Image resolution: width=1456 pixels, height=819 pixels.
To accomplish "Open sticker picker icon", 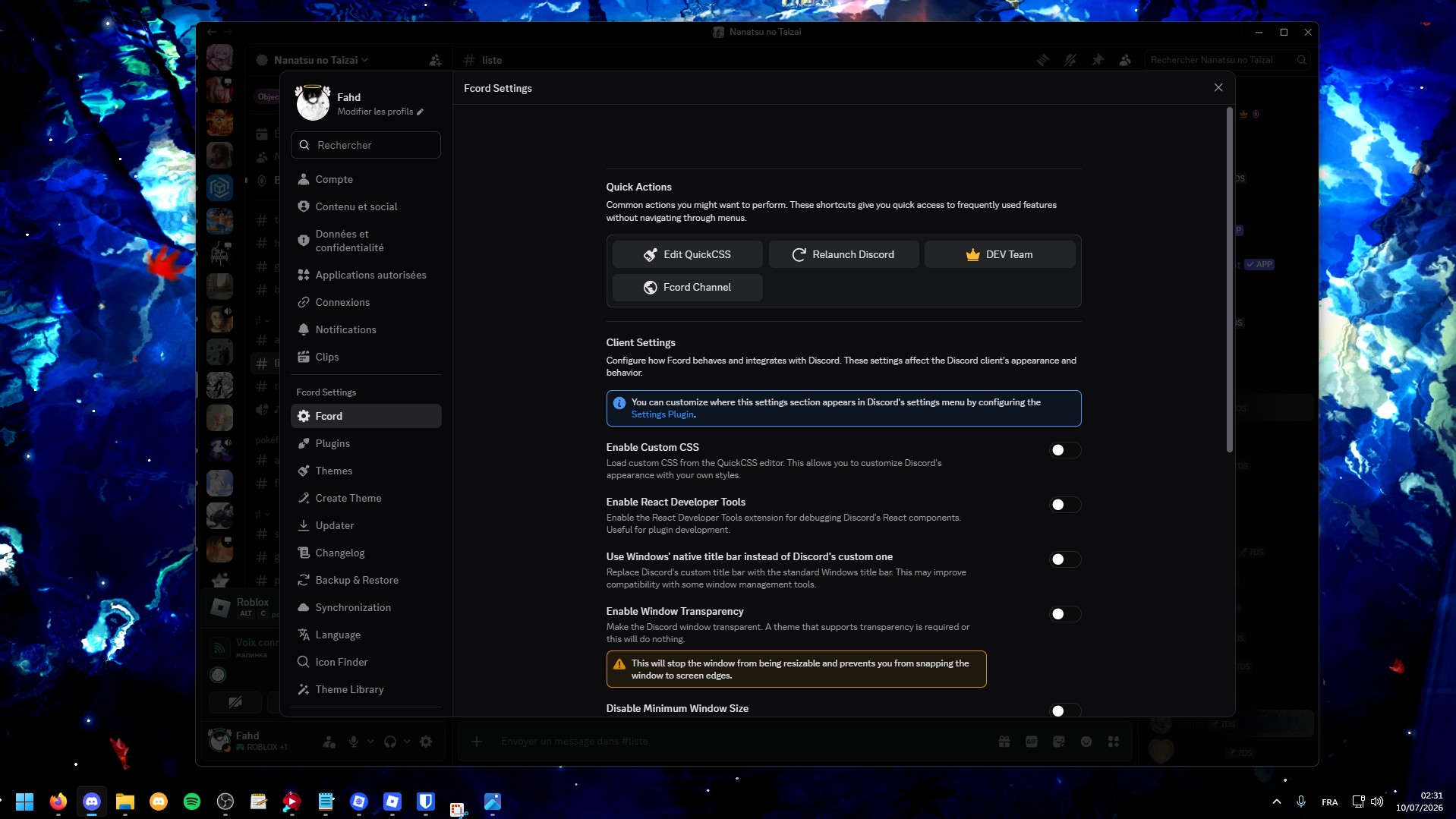I will coord(1059,742).
